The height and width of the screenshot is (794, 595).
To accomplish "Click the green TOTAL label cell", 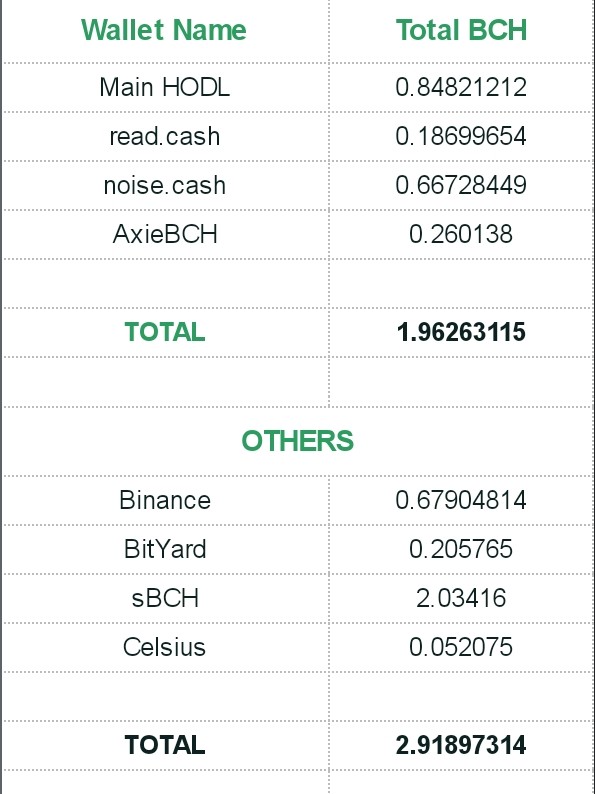I will pyautogui.click(x=165, y=332).
